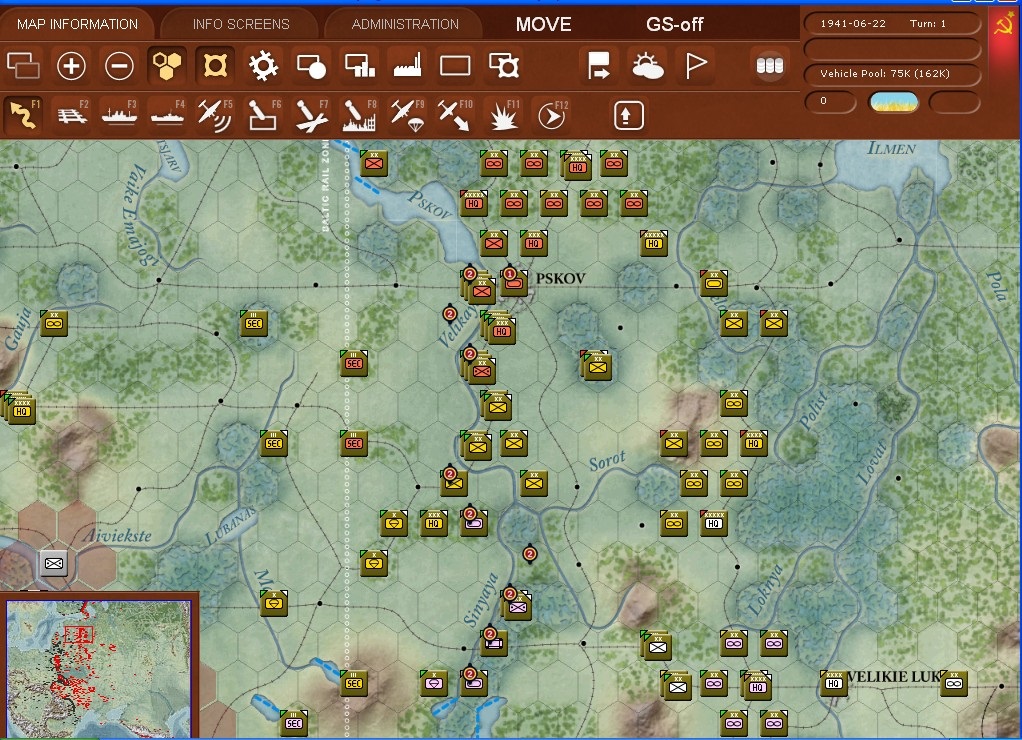1022x740 pixels.
Task: Click the stacked cylinders depot icon
Action: pos(770,66)
